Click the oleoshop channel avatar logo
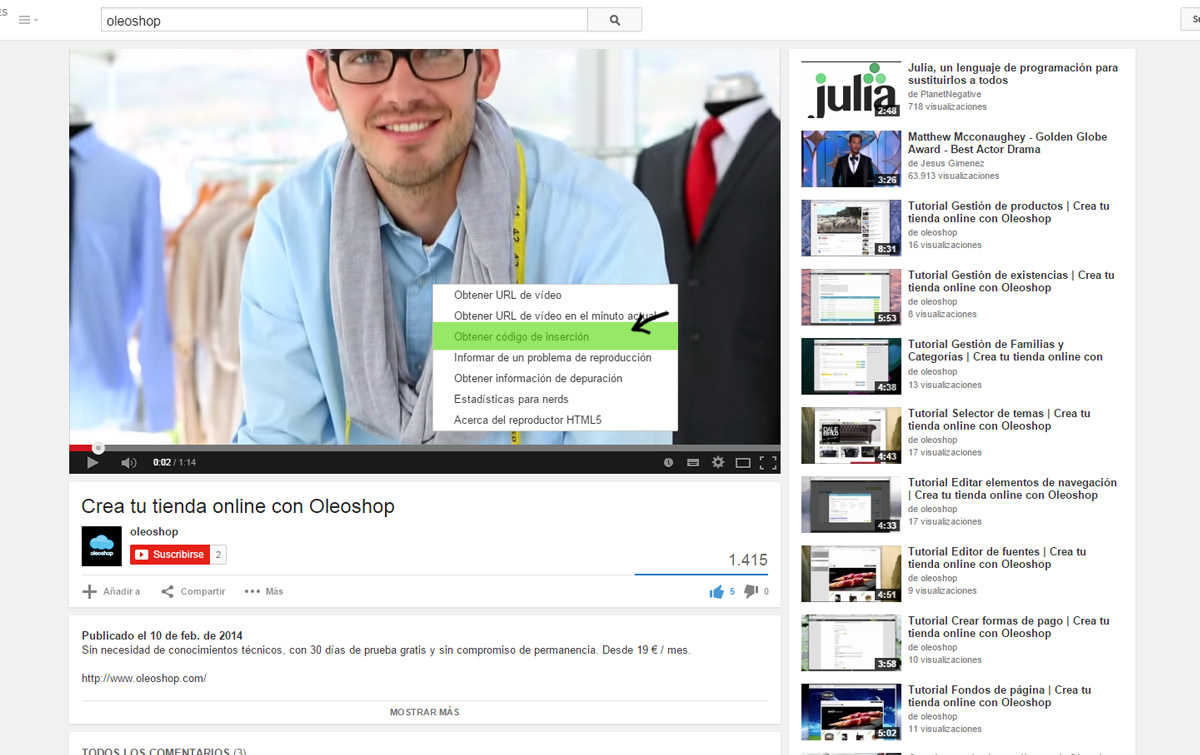The image size is (1200, 755). pyautogui.click(x=101, y=546)
